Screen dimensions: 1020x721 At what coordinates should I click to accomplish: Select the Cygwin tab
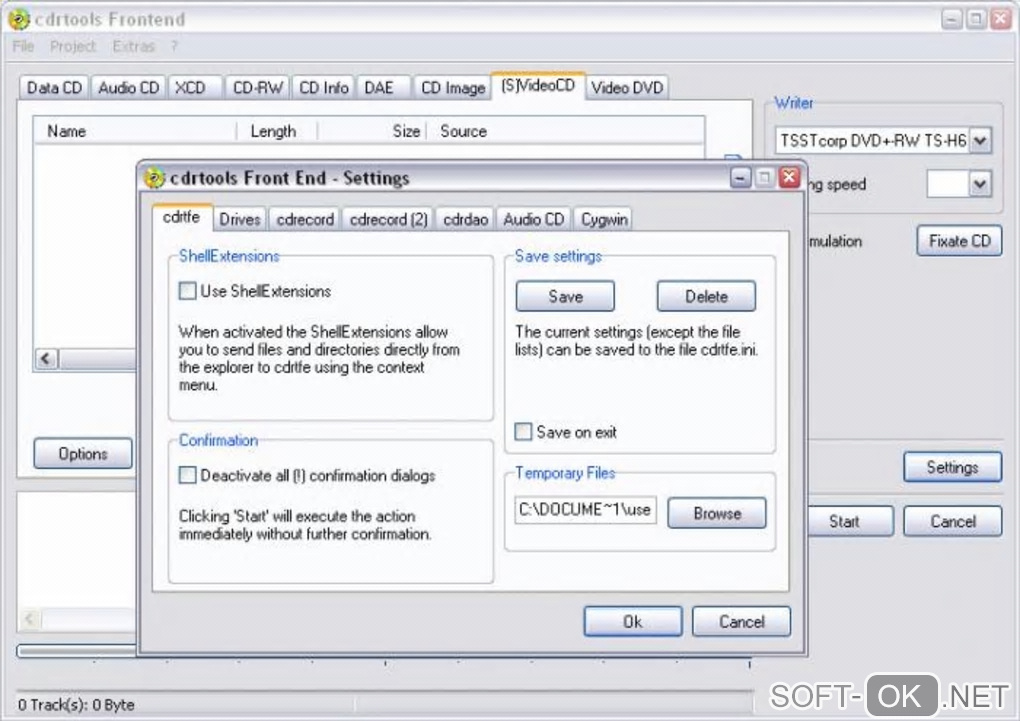click(x=604, y=219)
